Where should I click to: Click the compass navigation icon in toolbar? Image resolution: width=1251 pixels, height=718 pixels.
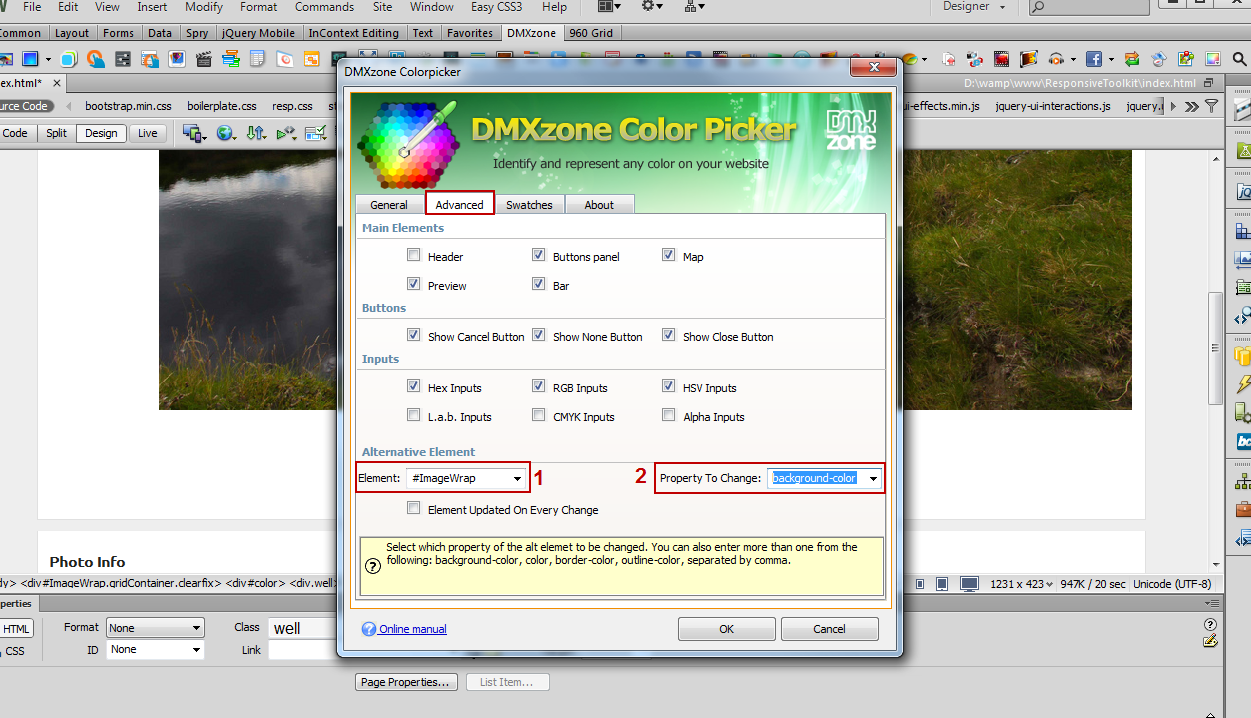1158,59
